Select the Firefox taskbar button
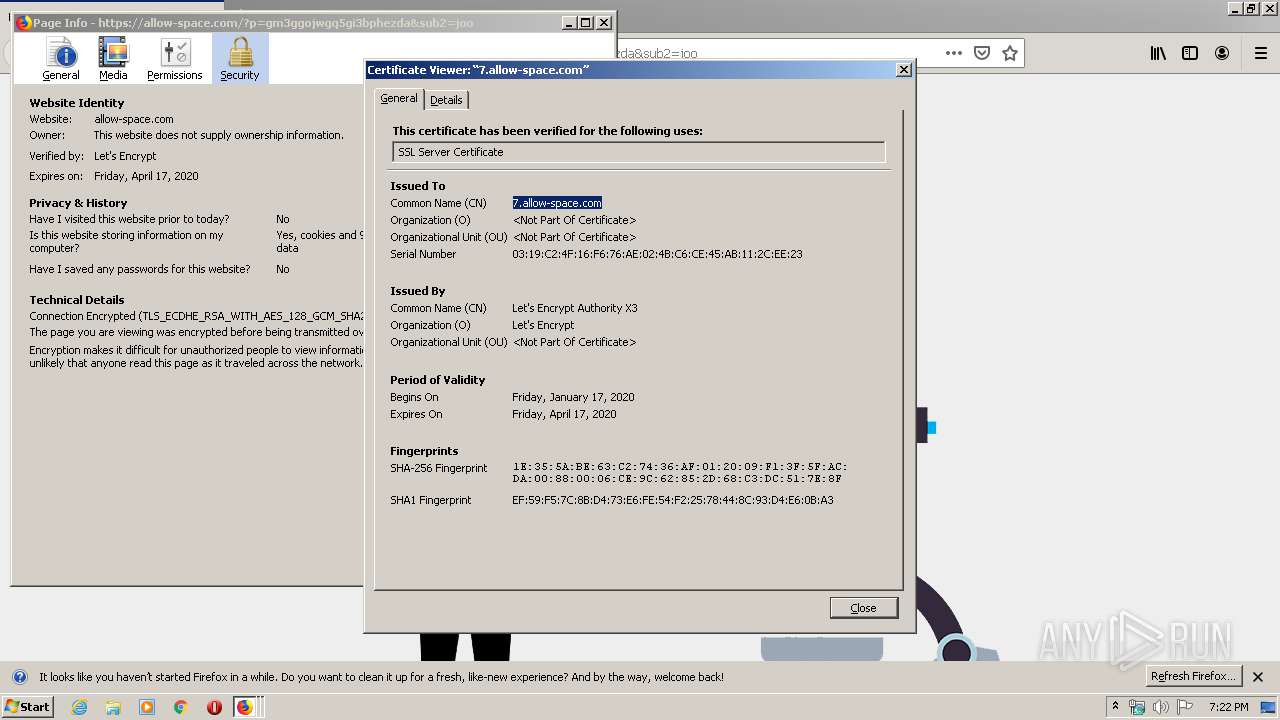This screenshot has width=1280, height=720. [x=246, y=707]
